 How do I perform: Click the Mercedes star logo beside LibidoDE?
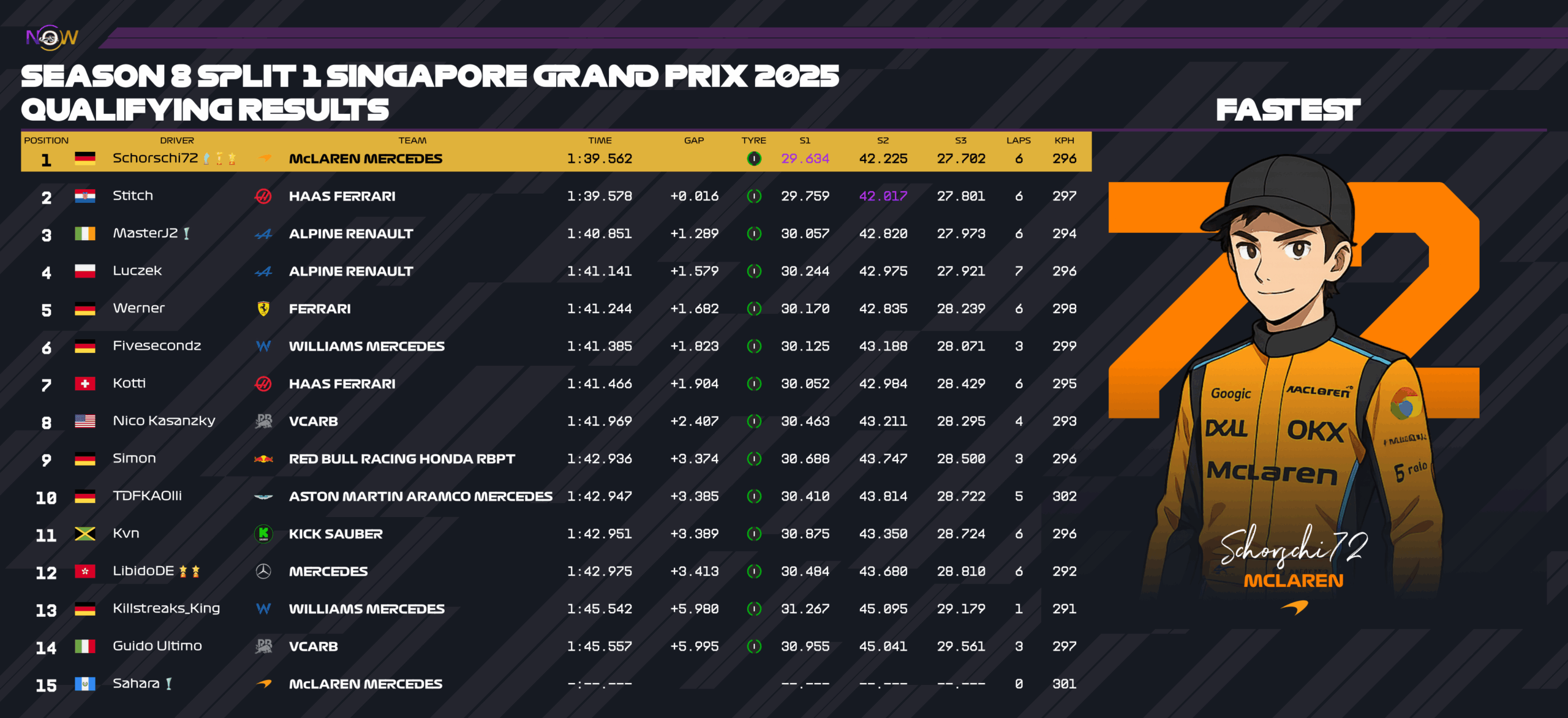click(263, 572)
